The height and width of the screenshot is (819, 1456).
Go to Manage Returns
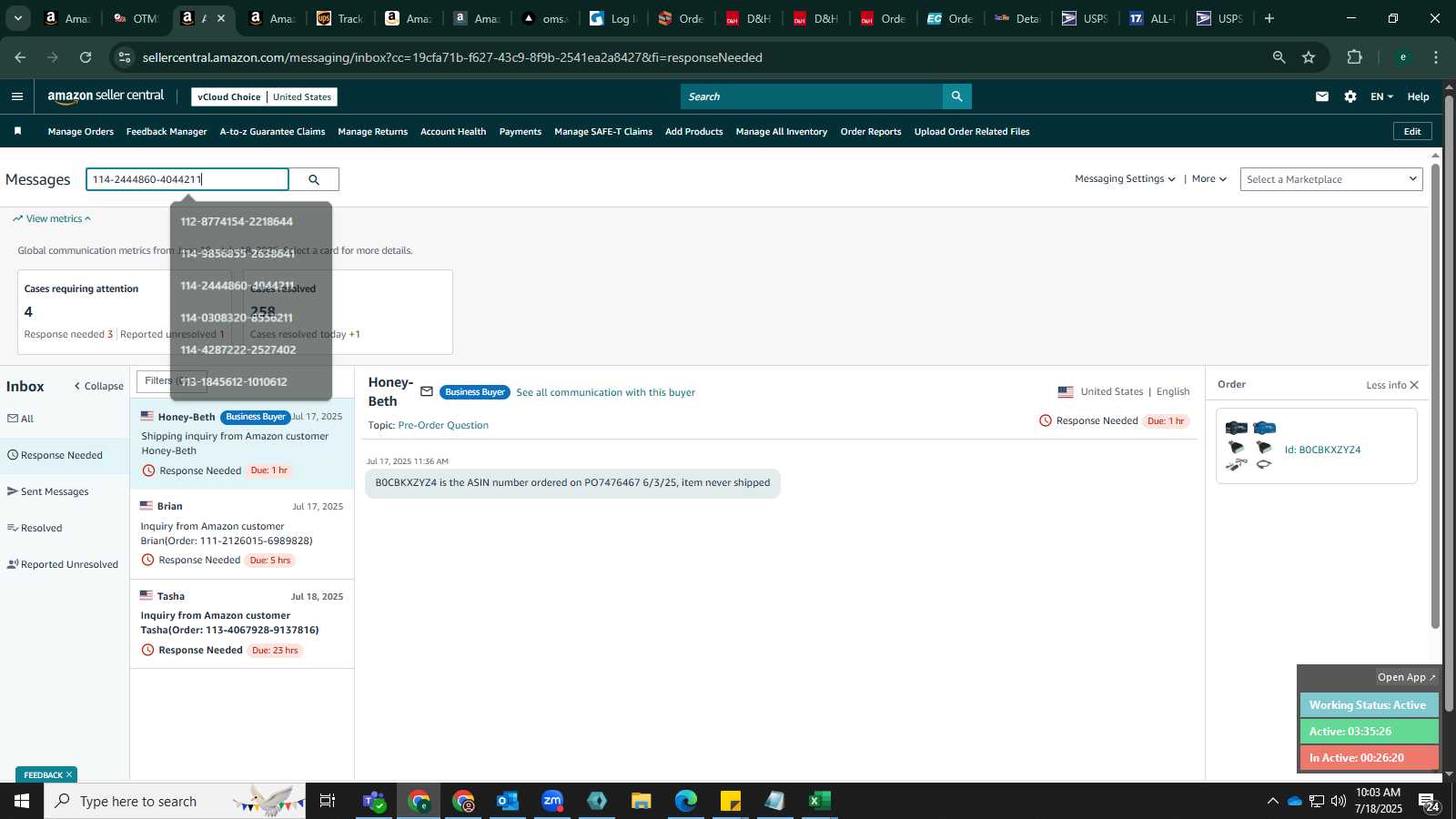click(373, 131)
